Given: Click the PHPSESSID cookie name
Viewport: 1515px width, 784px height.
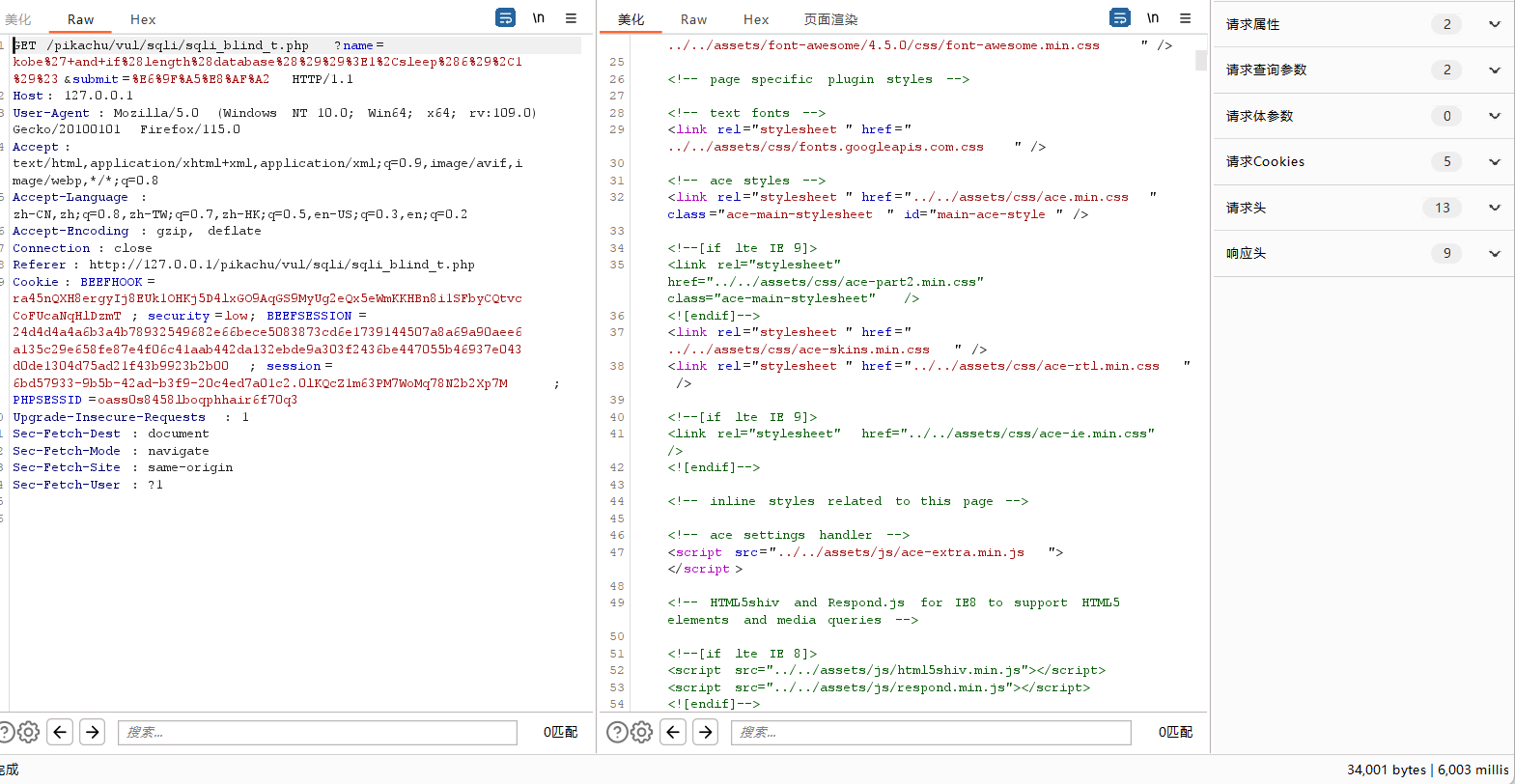Looking at the screenshot, I should tap(47, 400).
